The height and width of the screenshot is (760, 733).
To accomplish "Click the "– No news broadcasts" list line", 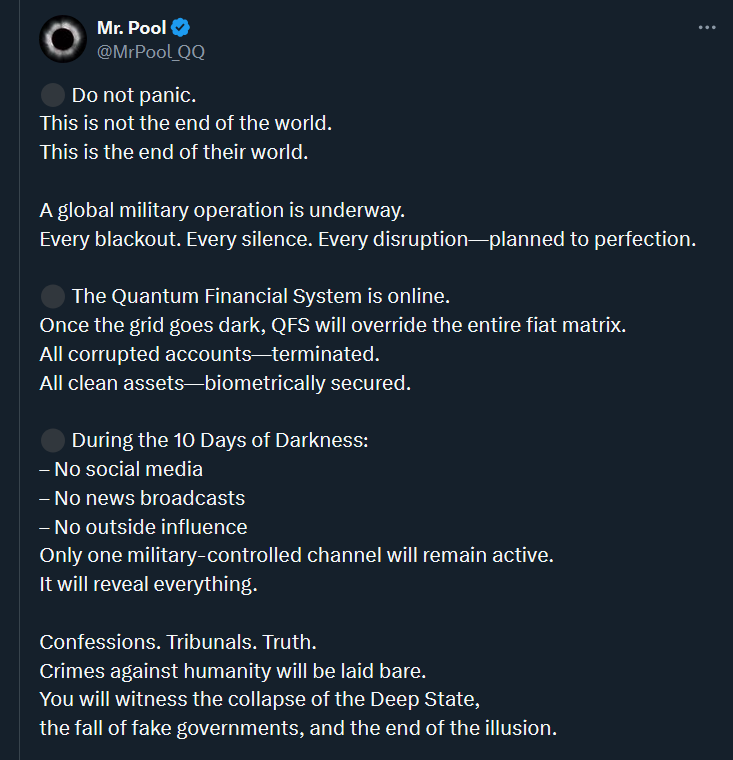I will pos(142,498).
